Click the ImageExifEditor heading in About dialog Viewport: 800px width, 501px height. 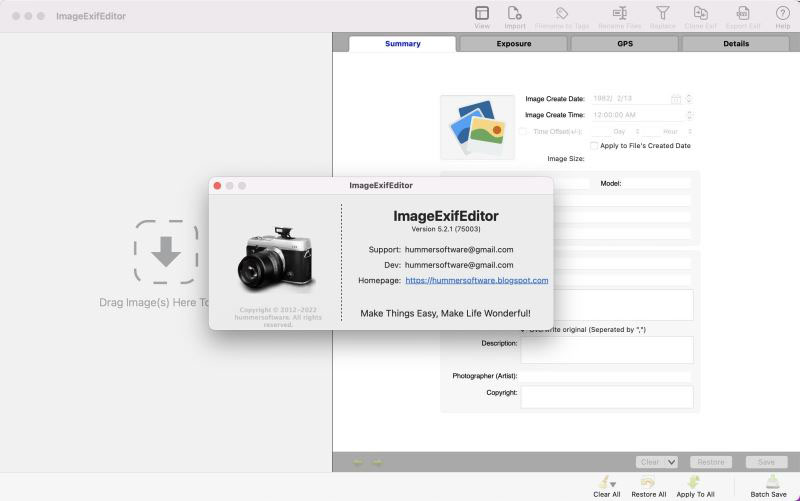pos(446,216)
